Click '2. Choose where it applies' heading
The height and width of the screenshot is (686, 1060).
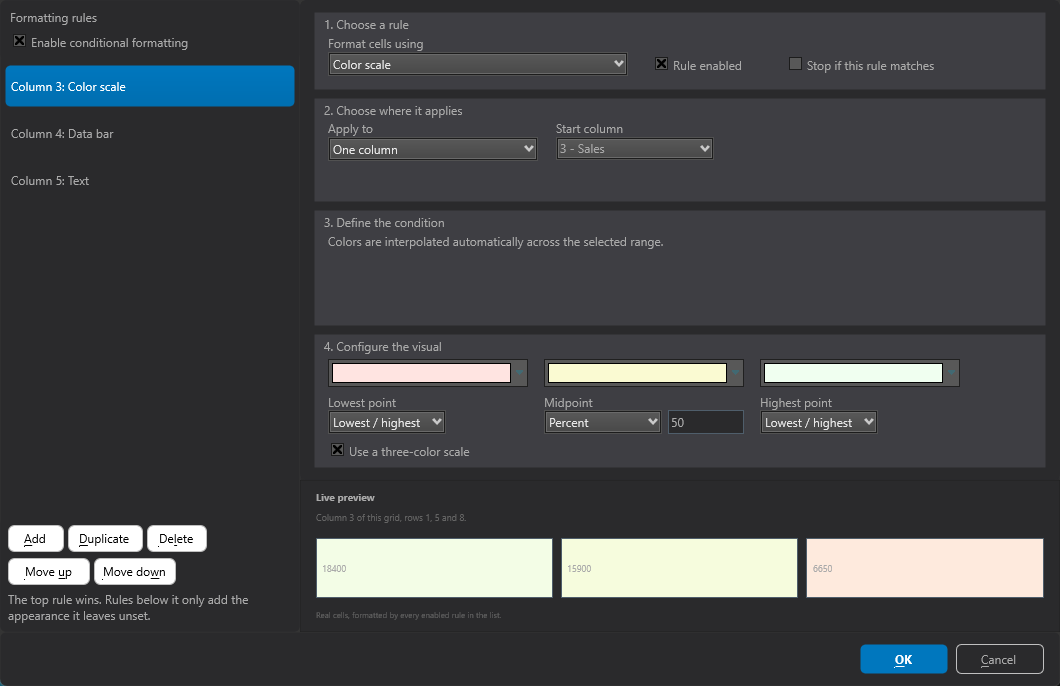pos(393,111)
